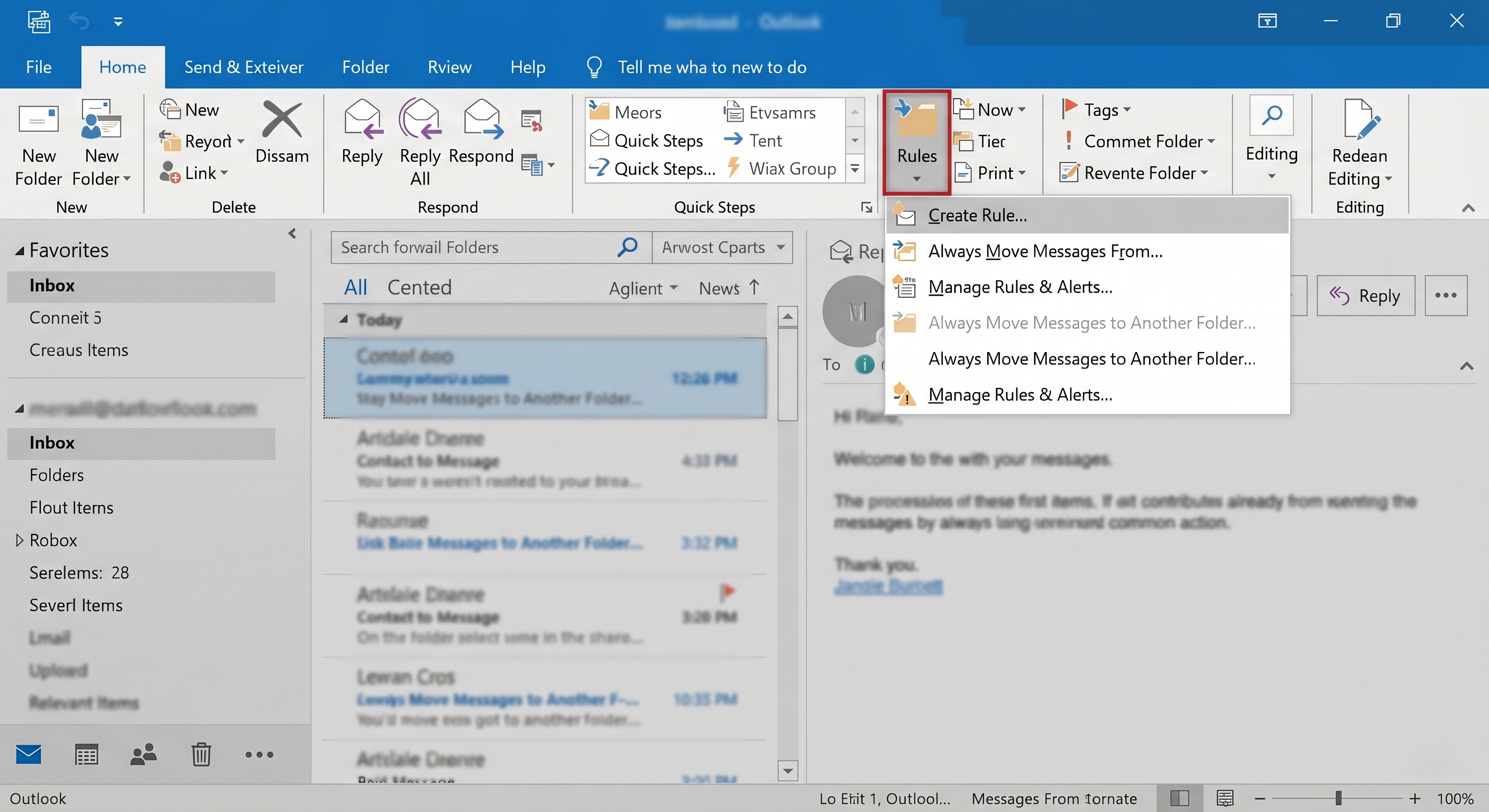This screenshot has width=1489, height=812.
Task: Click the Editing search magnifier icon
Action: tap(1272, 116)
